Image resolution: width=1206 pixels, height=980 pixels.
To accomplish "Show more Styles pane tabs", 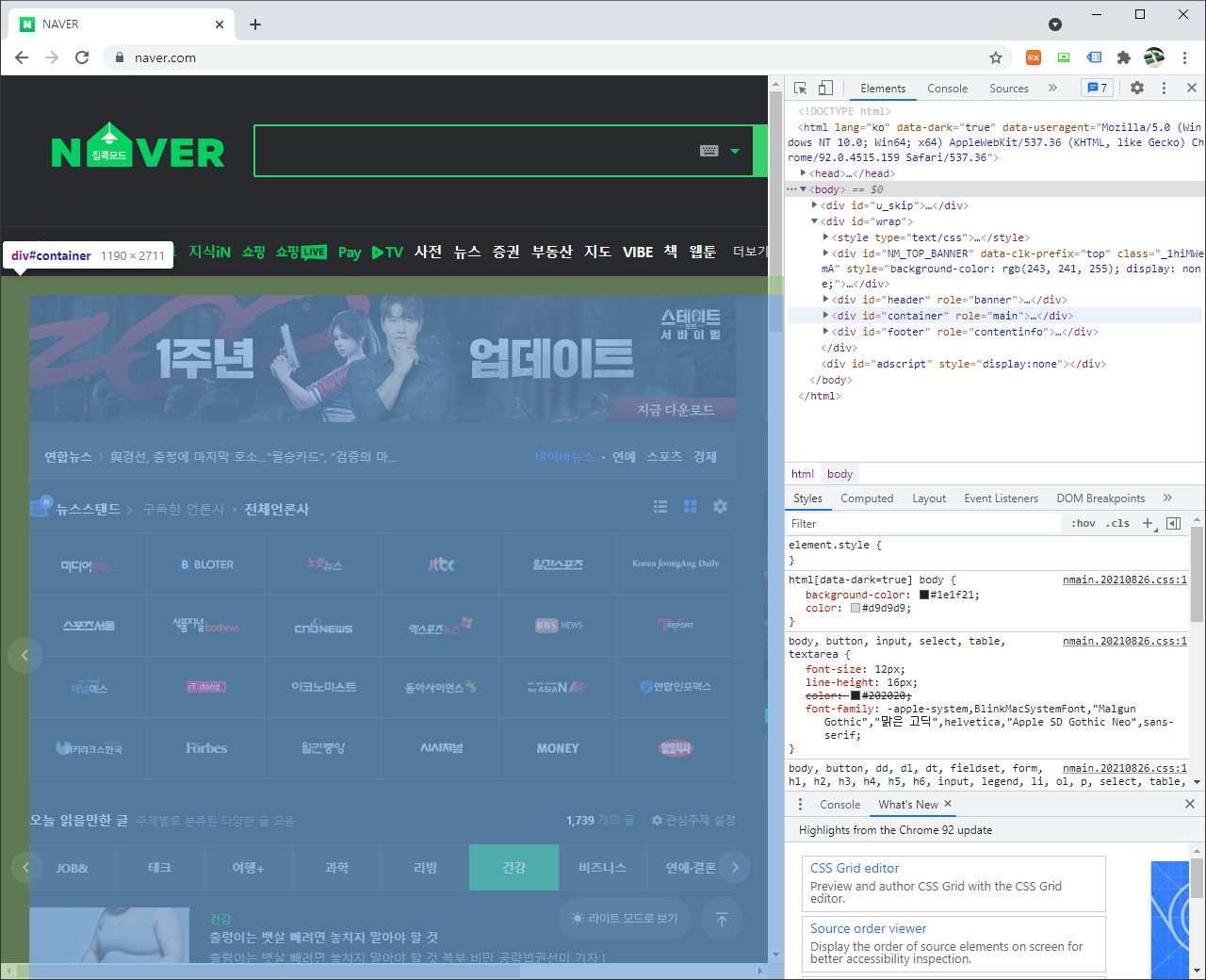I will pos(1167,498).
